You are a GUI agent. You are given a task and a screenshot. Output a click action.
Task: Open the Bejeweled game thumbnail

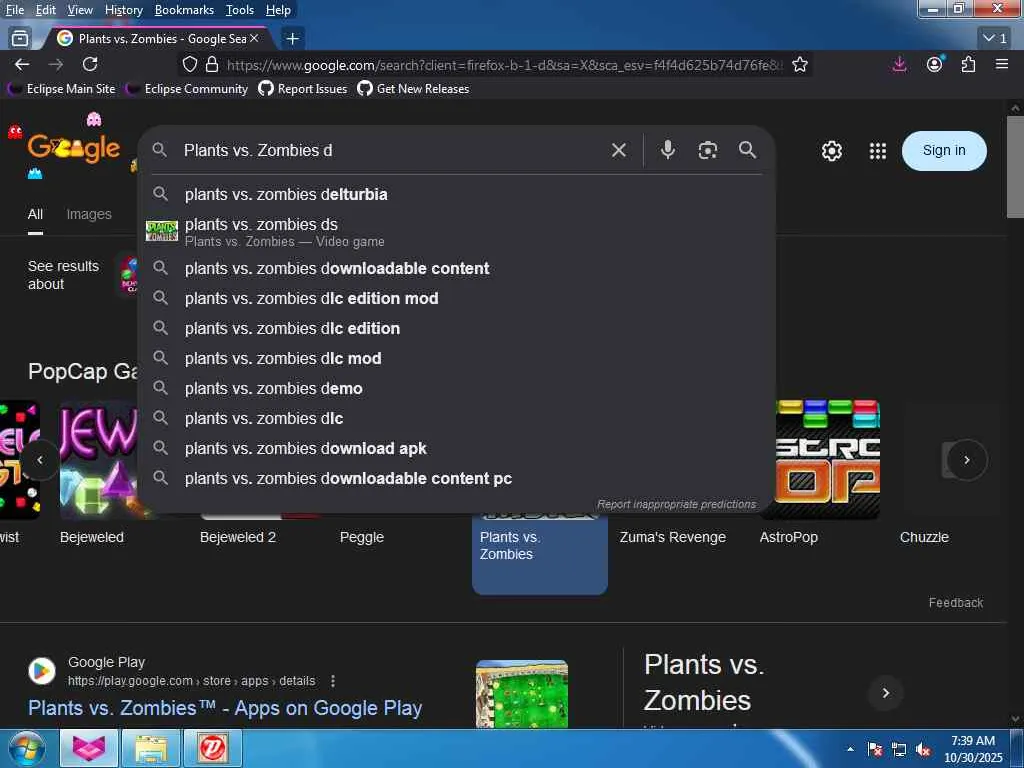click(x=98, y=460)
